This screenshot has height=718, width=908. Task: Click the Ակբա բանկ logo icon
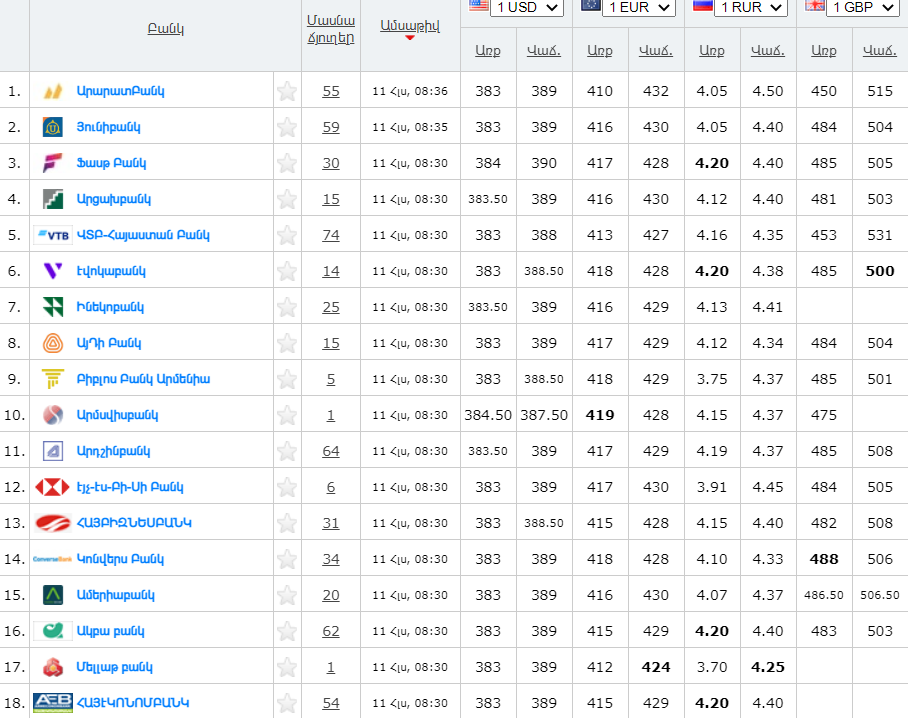tap(53, 631)
